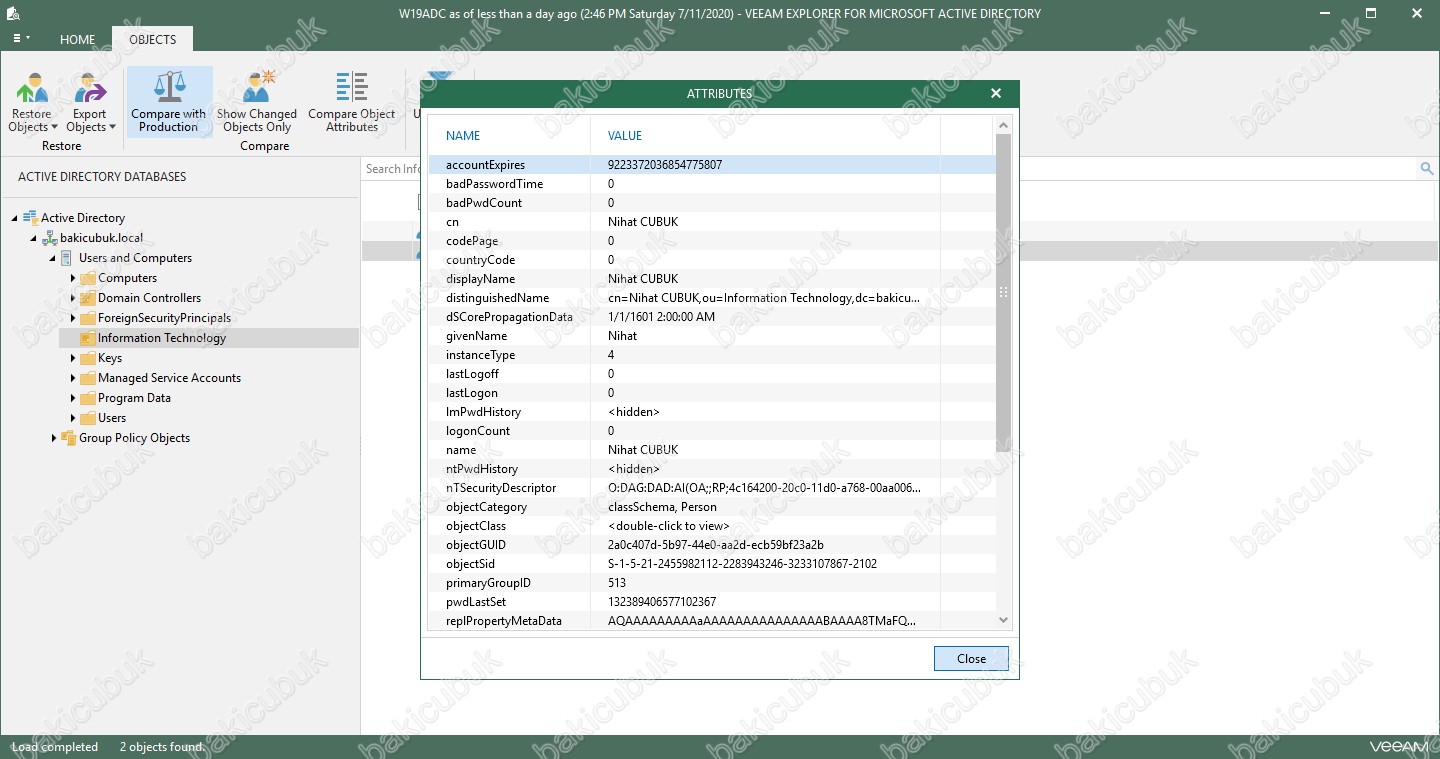Collapse the Users and Computers node
1440x759 pixels.
[53, 258]
